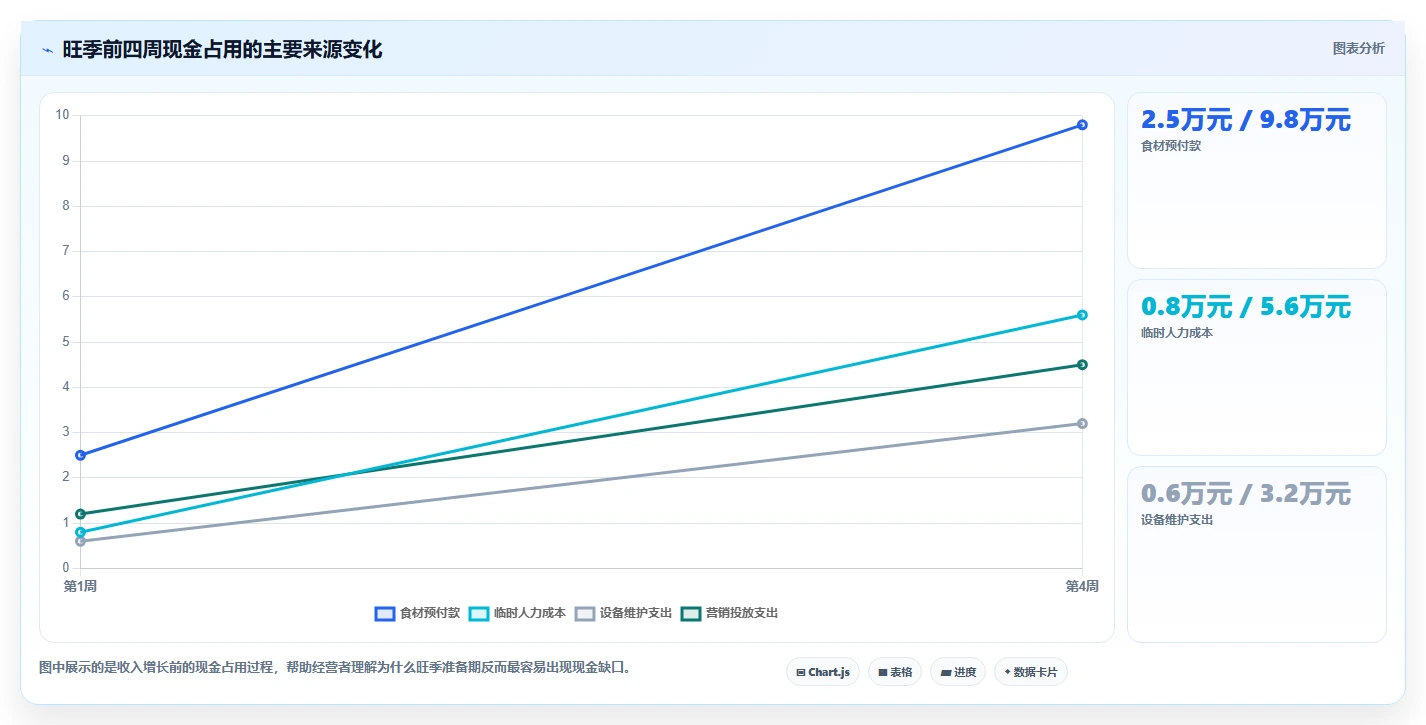This screenshot has width=1426, height=725.
Task: Click the 临时人力成本 card label
Action: (x=1177, y=333)
